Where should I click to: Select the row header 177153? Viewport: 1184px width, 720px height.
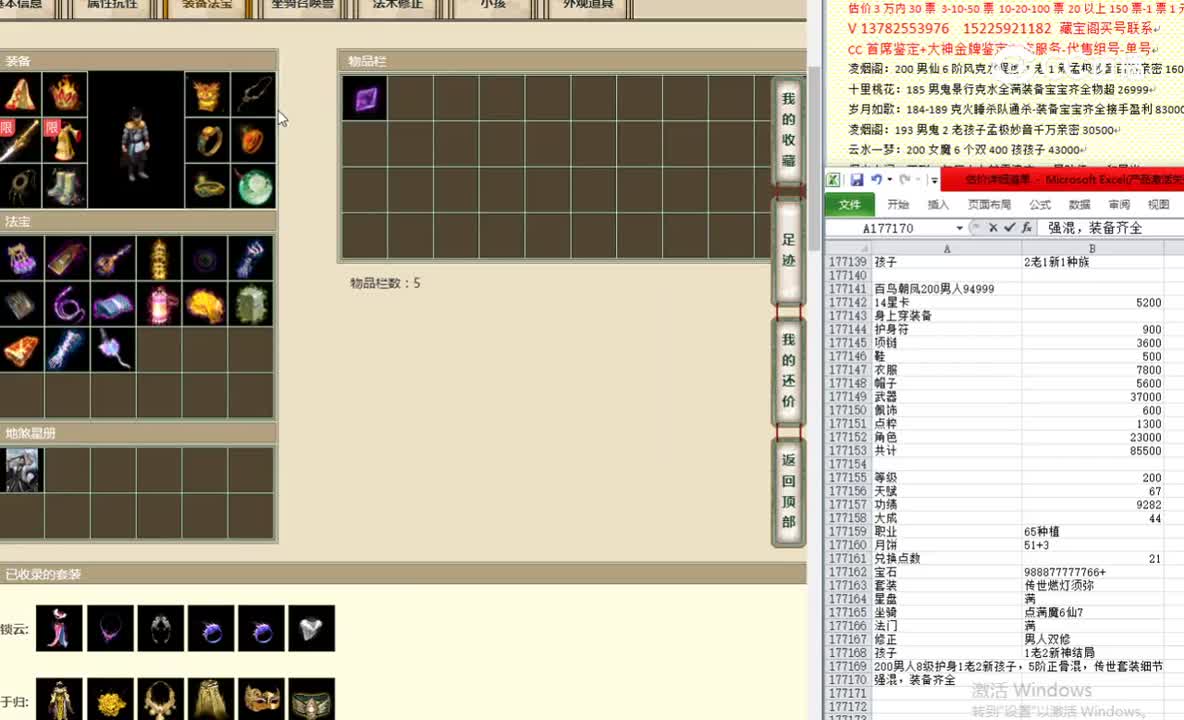848,451
